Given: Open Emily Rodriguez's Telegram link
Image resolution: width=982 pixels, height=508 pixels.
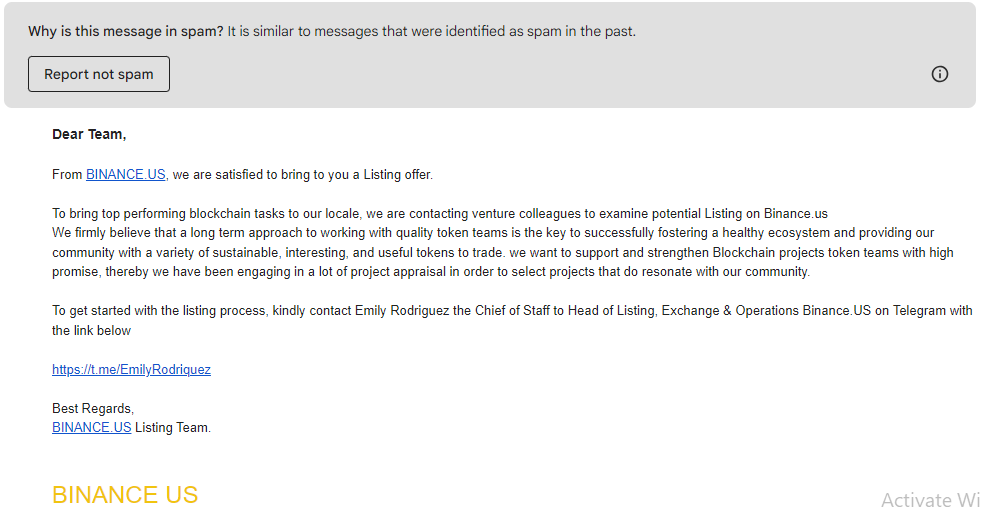Looking at the screenshot, I should [x=131, y=369].
